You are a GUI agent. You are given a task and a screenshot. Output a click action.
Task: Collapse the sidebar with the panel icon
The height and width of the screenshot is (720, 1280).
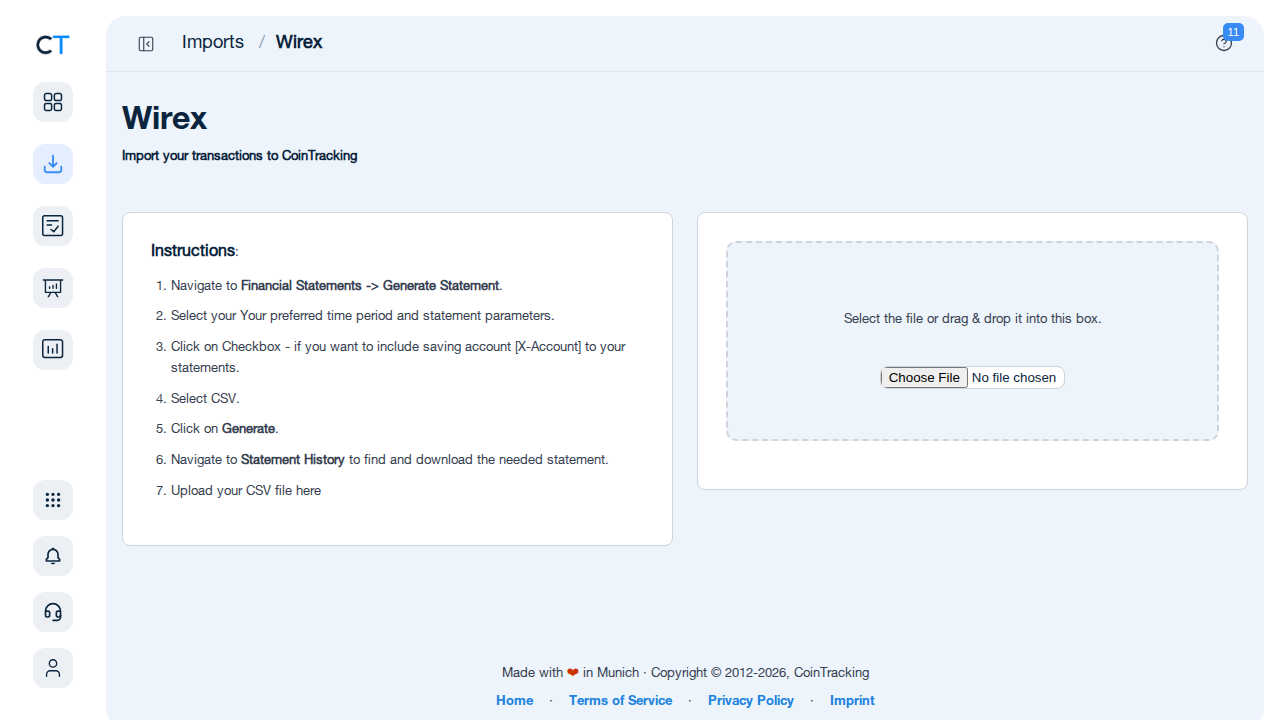146,43
